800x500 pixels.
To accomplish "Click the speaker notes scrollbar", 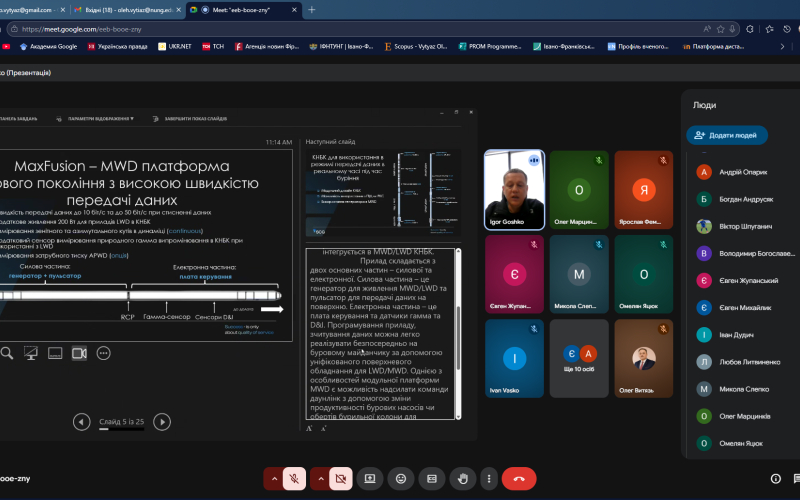I will pyautogui.click(x=458, y=334).
